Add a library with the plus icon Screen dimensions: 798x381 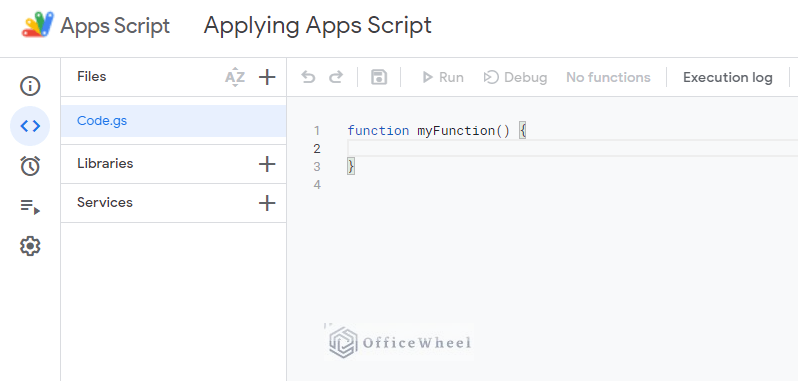click(x=267, y=164)
